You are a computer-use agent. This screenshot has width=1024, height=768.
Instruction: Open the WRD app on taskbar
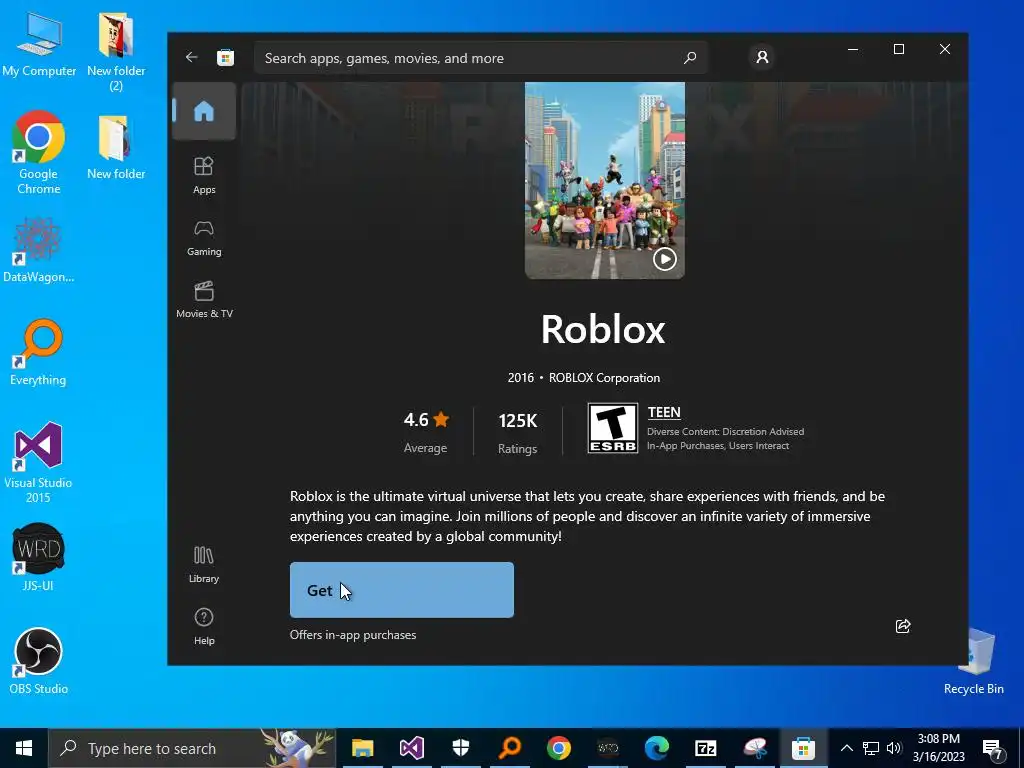[x=608, y=748]
